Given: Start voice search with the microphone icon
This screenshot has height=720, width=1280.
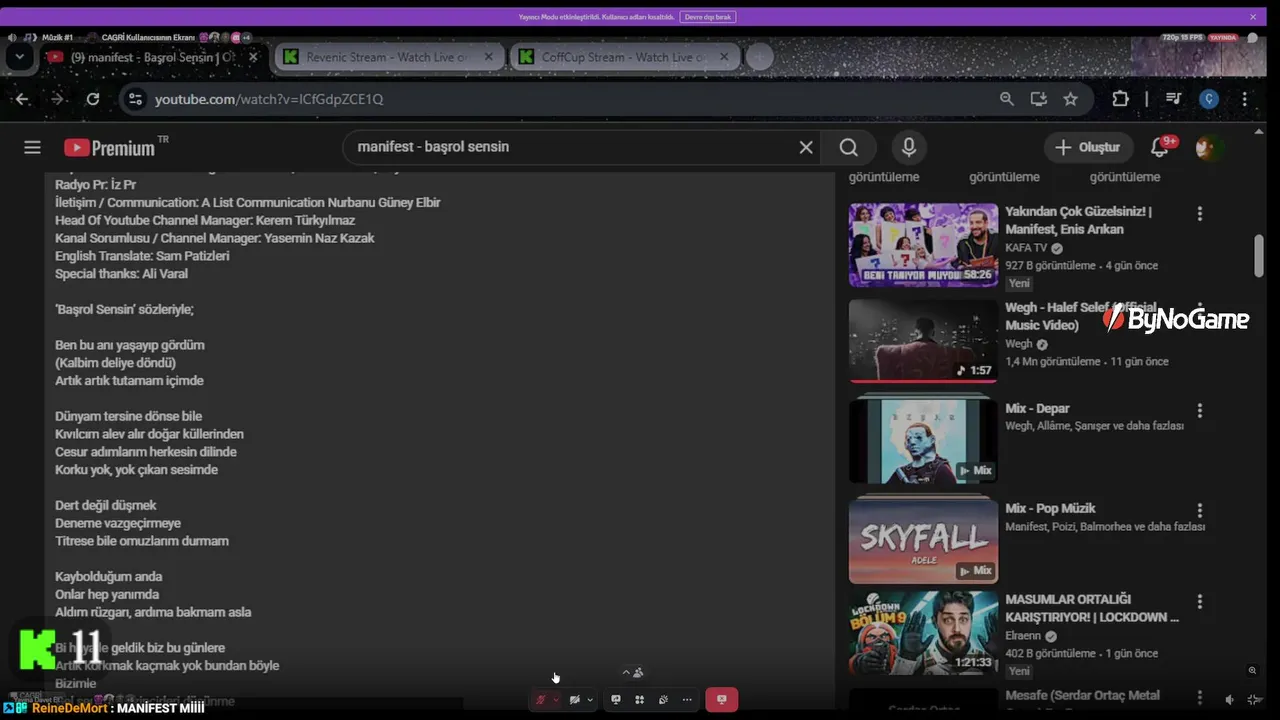Looking at the screenshot, I should [908, 147].
